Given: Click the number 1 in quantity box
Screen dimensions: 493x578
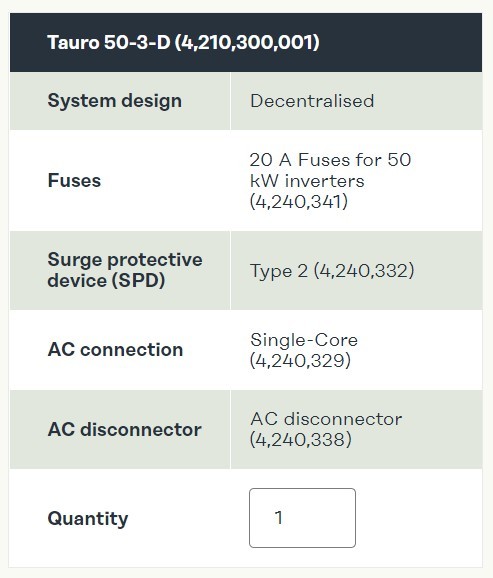Looking at the screenshot, I should coord(279,518).
